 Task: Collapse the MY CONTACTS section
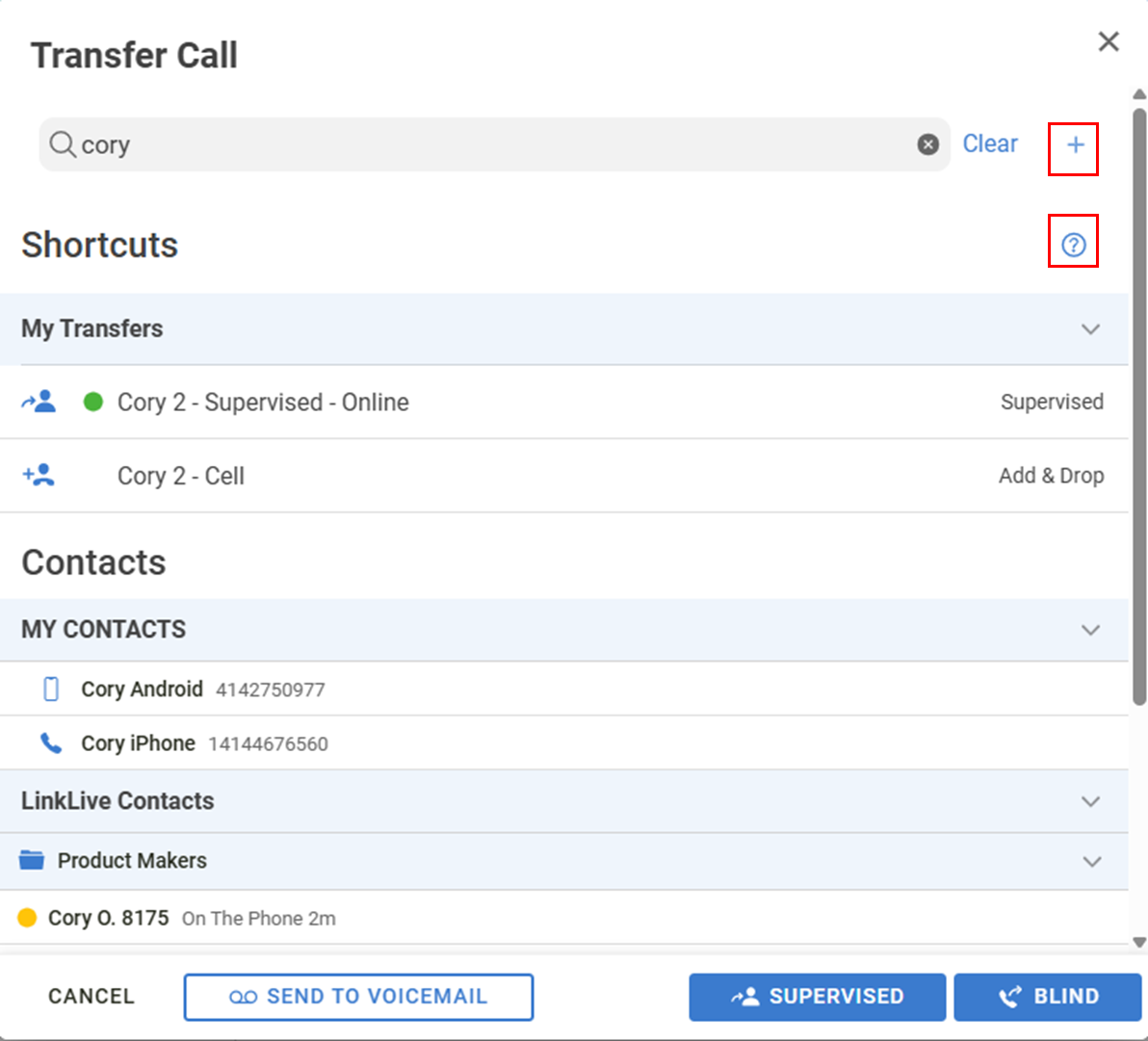click(x=1090, y=630)
